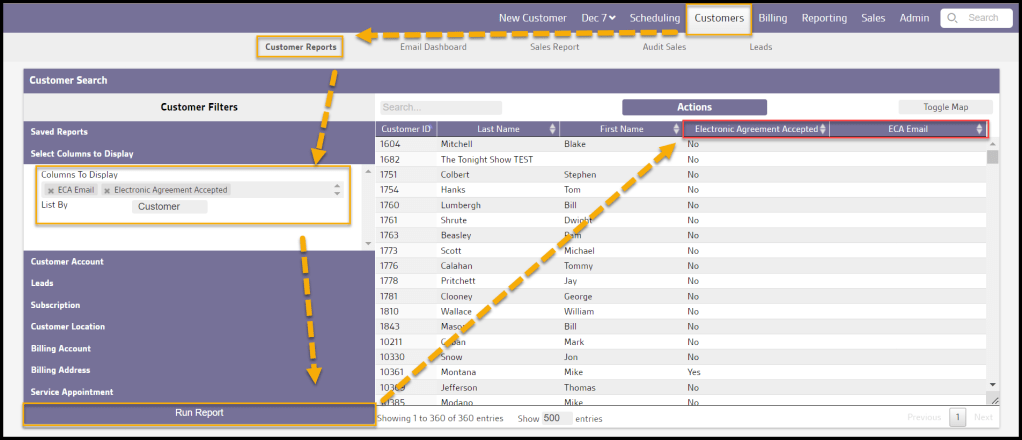The image size is (1022, 440).
Task: Open the Billing menu
Action: coord(772,18)
